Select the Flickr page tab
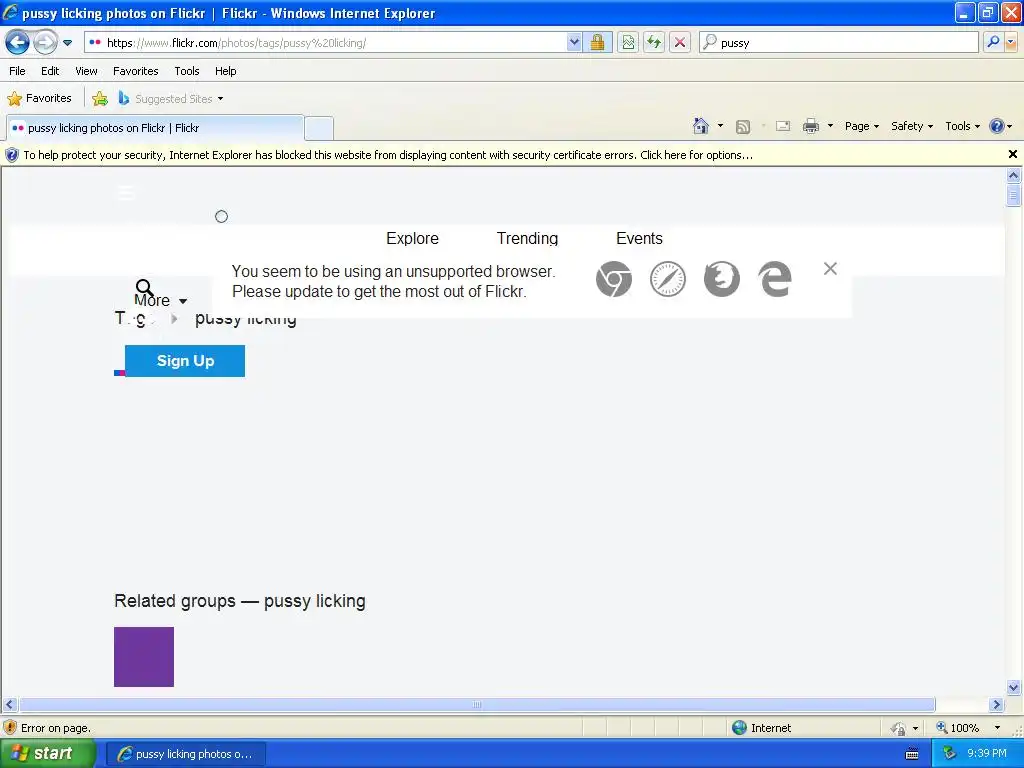1024x768 pixels. [155, 128]
